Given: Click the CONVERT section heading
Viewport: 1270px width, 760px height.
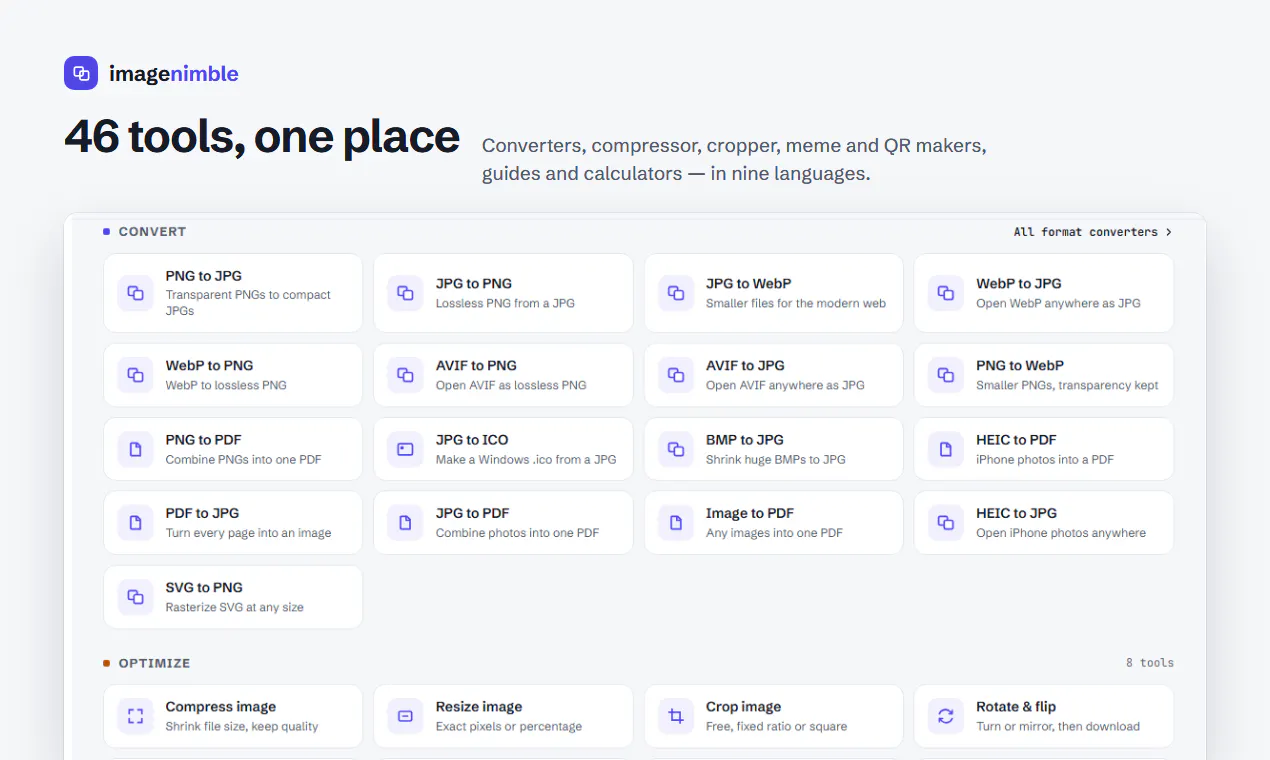Looking at the screenshot, I should (152, 232).
